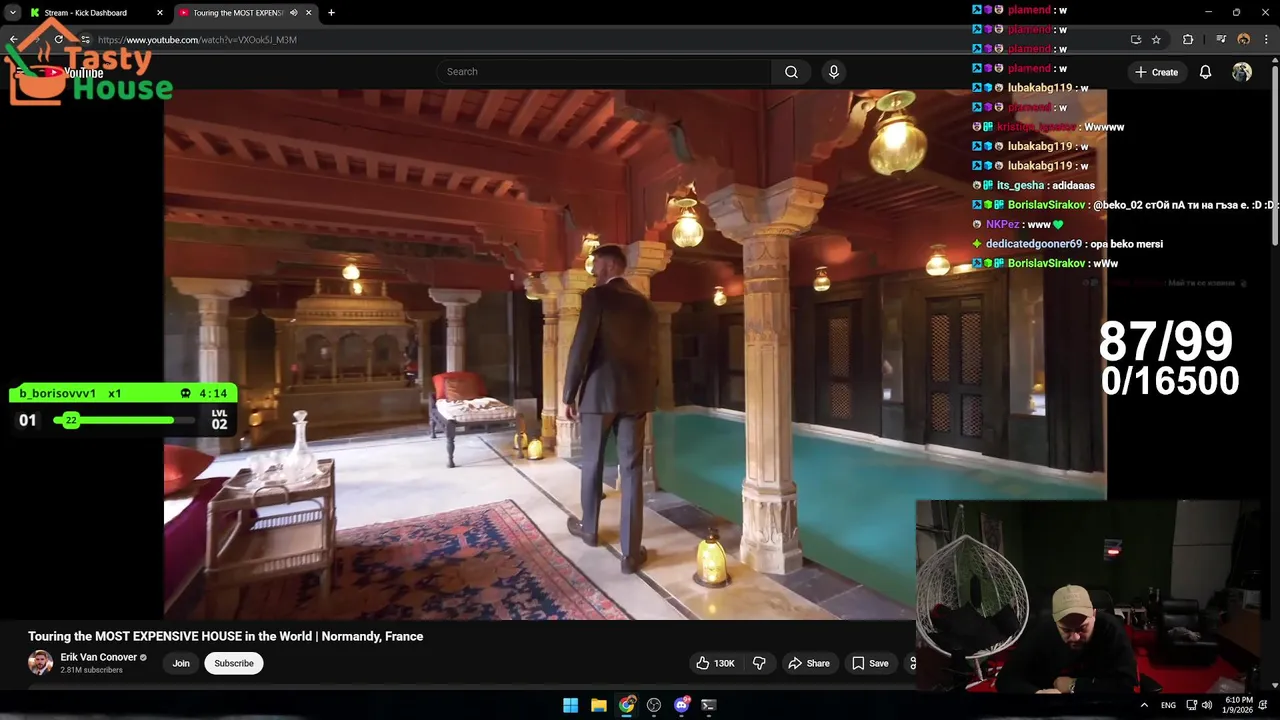The image size is (1280, 720).
Task: Click chat username dedicatedgooner69
Action: pyautogui.click(x=1034, y=244)
